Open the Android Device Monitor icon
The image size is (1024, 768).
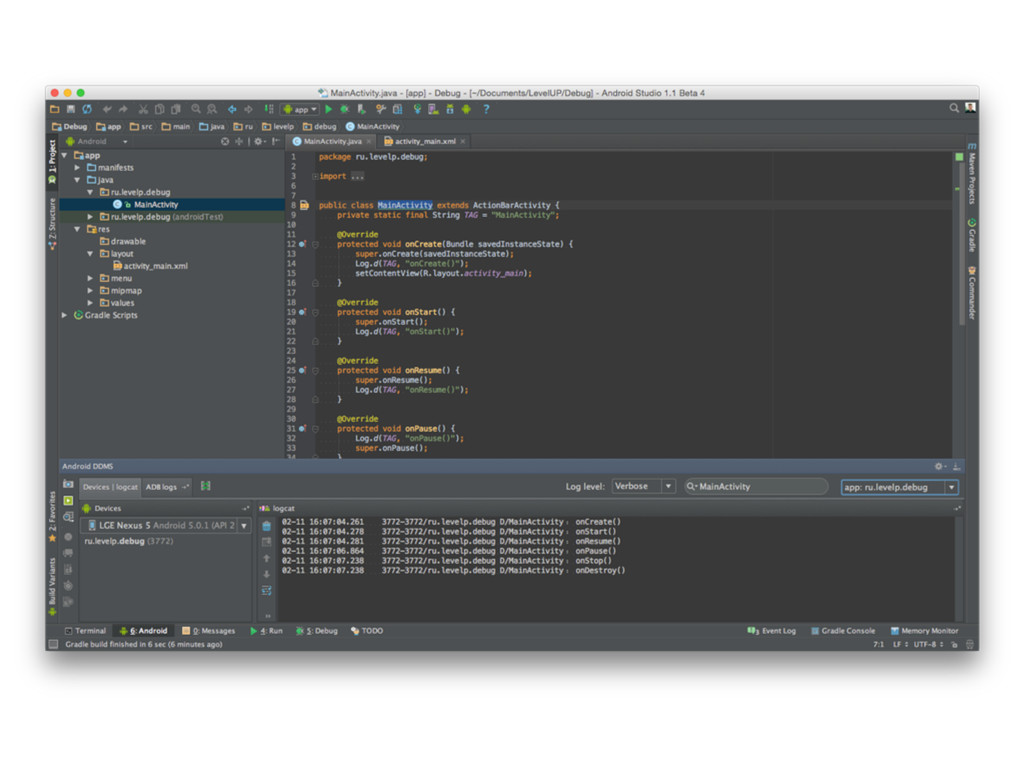pyautogui.click(x=466, y=109)
